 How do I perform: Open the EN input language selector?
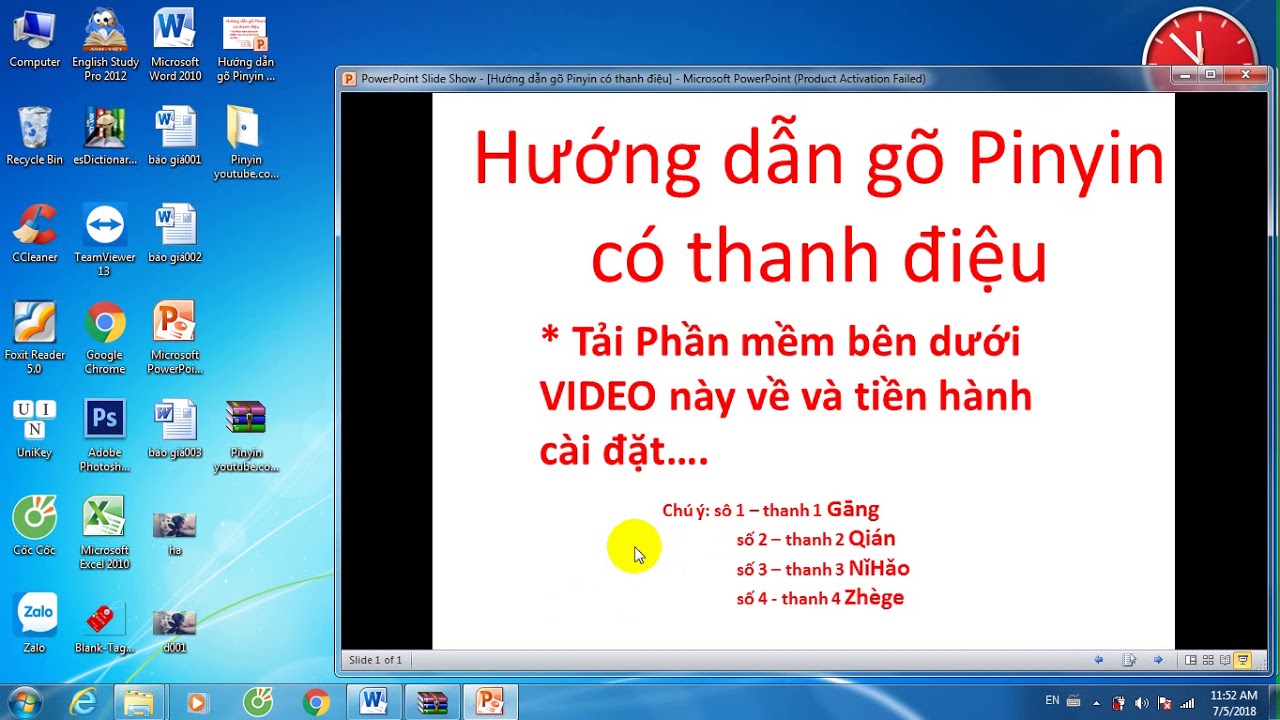click(1052, 701)
